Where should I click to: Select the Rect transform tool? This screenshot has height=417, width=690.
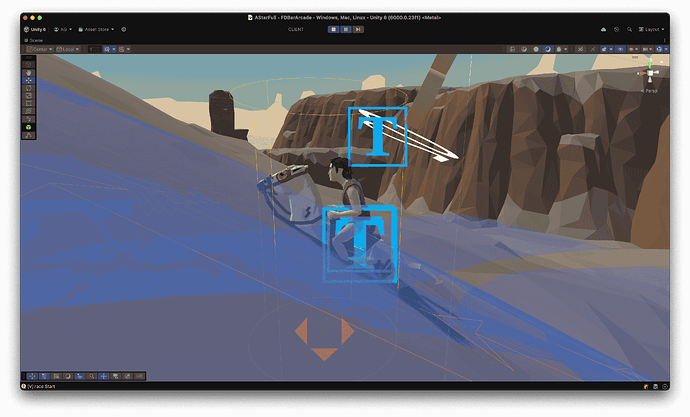(29, 103)
